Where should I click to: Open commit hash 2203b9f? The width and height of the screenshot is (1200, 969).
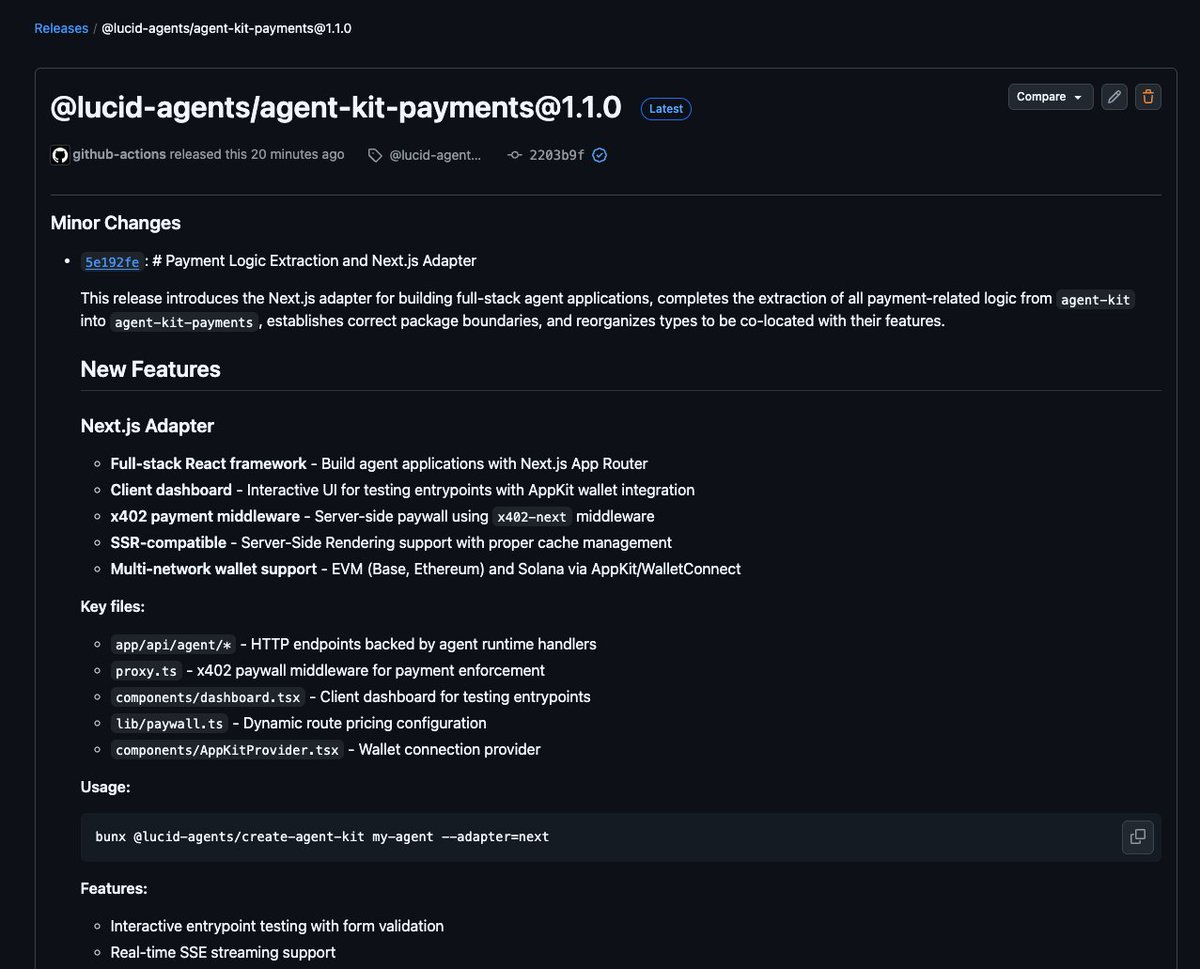[x=557, y=155]
